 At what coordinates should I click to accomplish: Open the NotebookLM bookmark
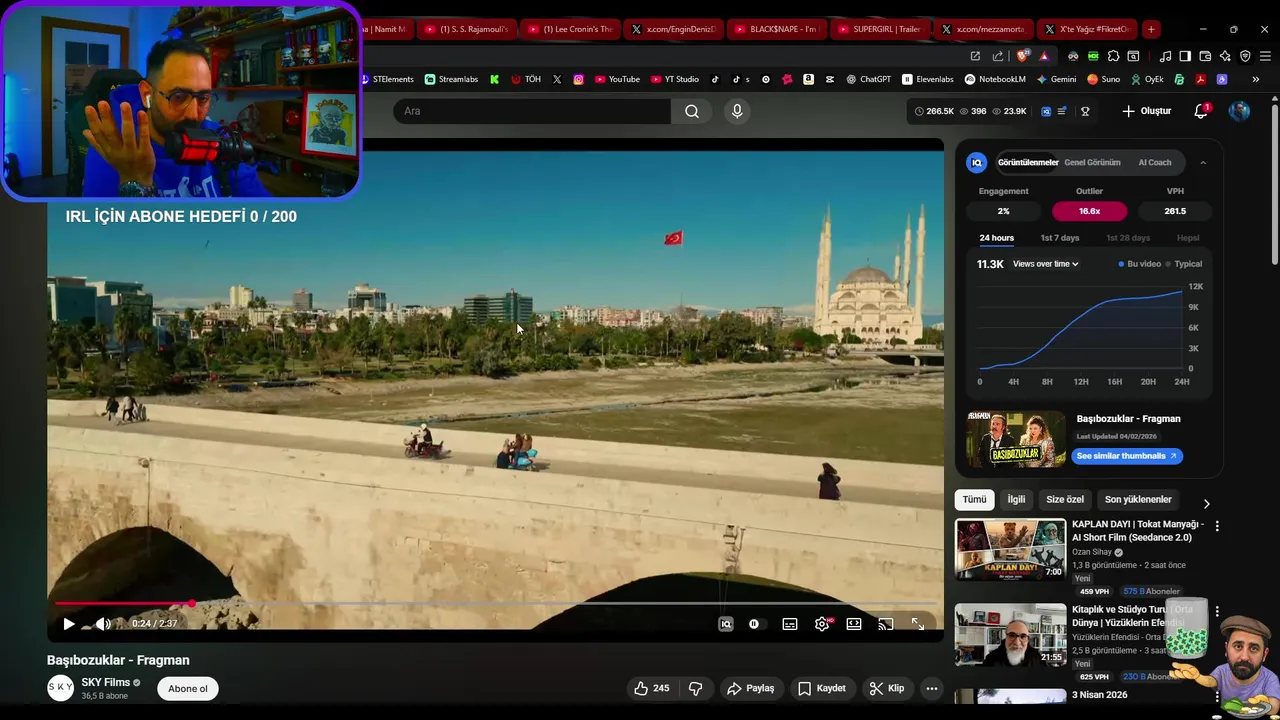click(x=995, y=79)
